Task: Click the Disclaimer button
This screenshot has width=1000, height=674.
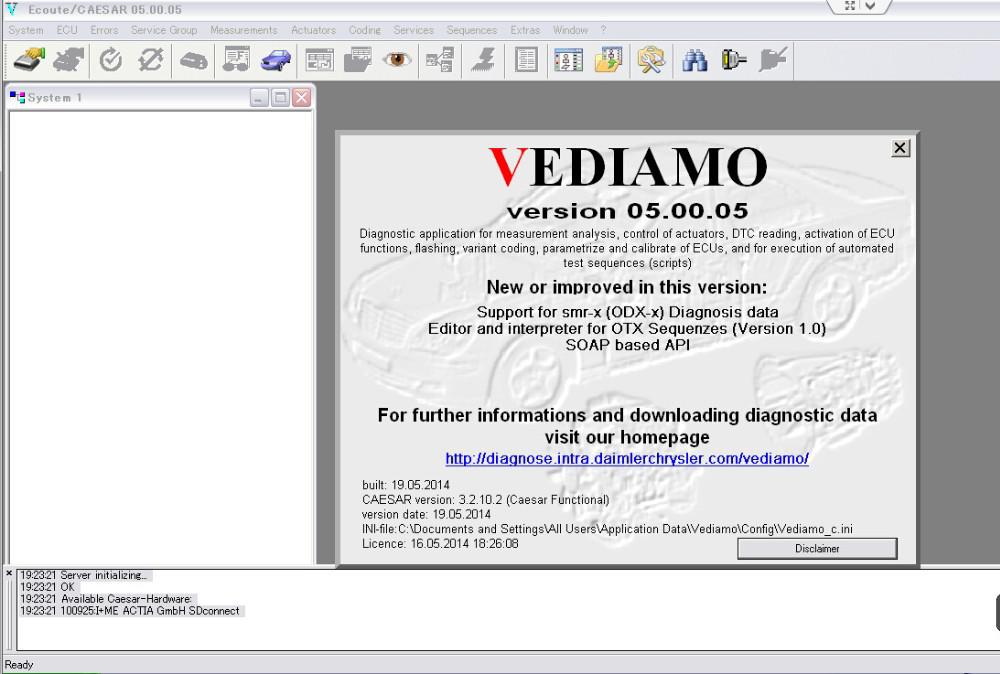Action: 817,548
